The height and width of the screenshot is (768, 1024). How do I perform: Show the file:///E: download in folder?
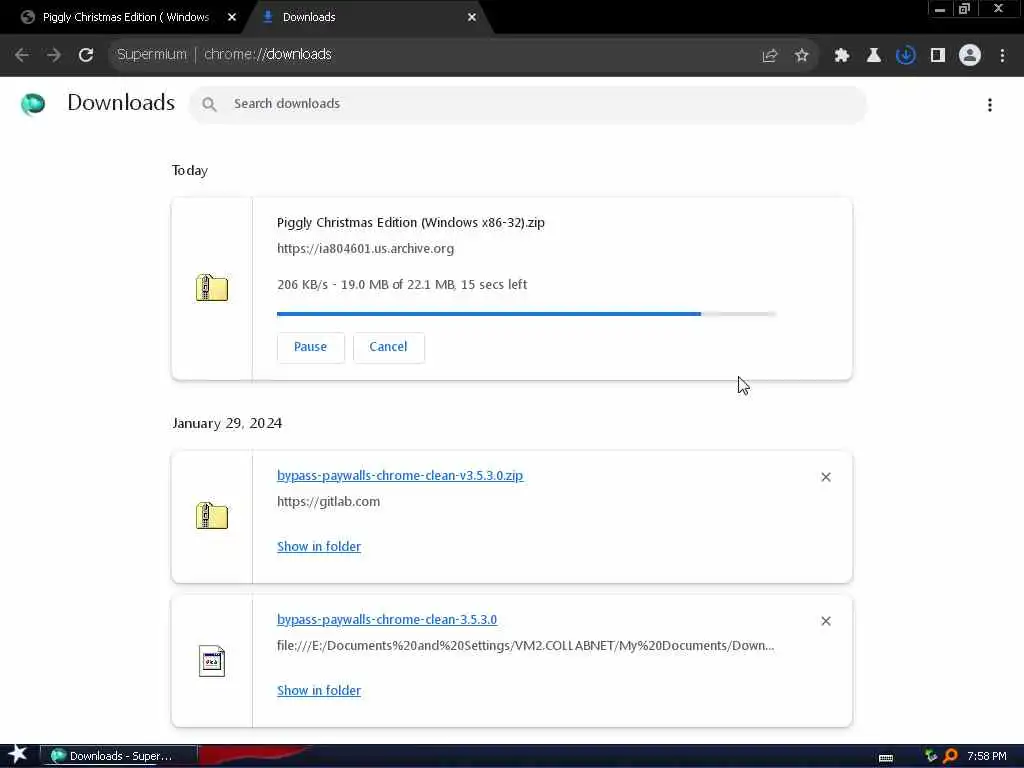tap(319, 690)
